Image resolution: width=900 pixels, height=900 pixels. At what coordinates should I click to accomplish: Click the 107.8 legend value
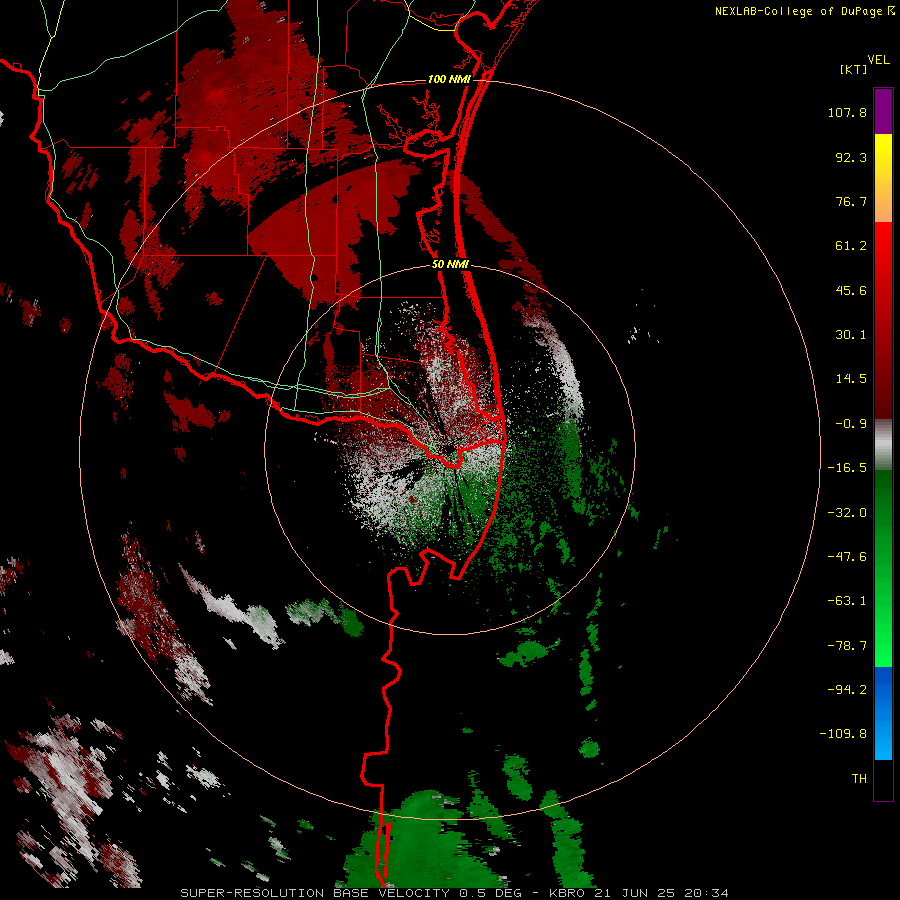tap(847, 112)
